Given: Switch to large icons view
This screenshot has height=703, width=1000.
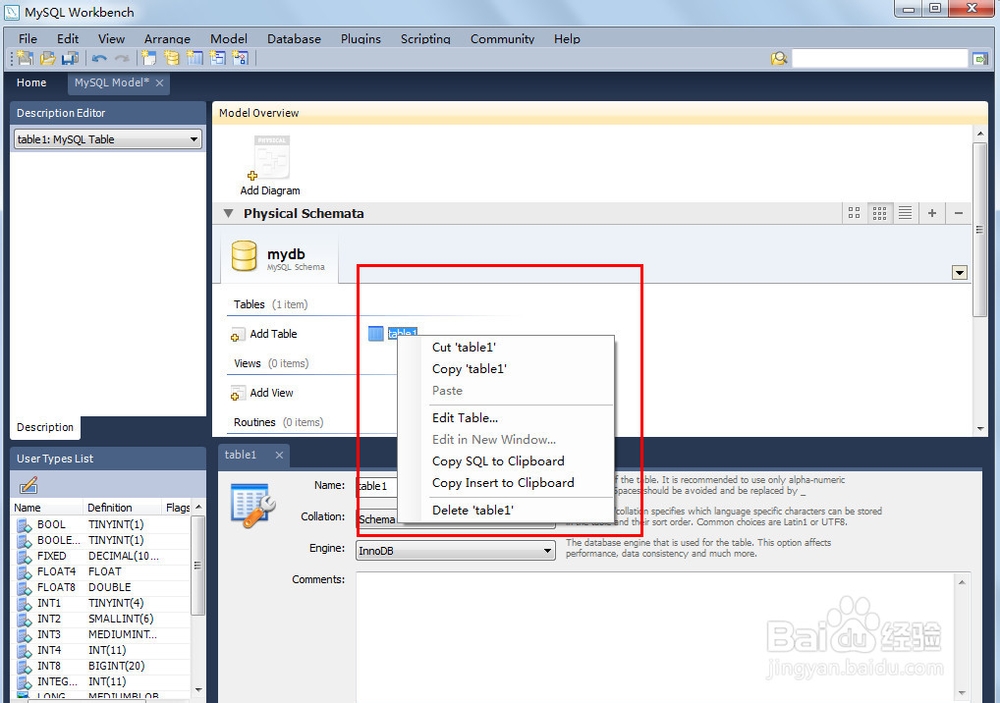Looking at the screenshot, I should [x=854, y=213].
